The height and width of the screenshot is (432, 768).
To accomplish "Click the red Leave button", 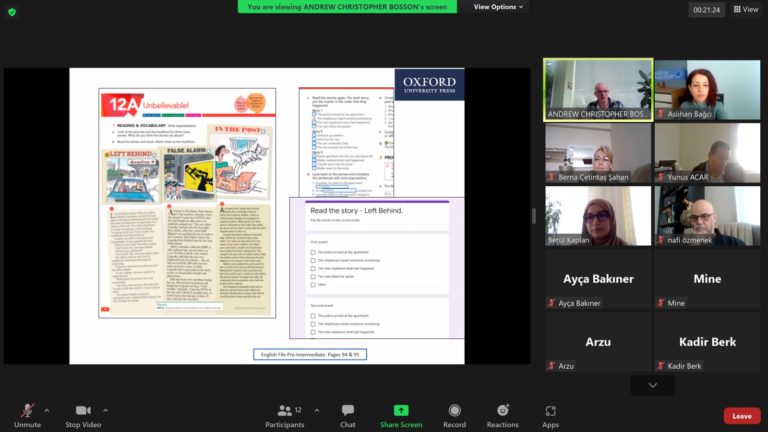I will coord(742,416).
